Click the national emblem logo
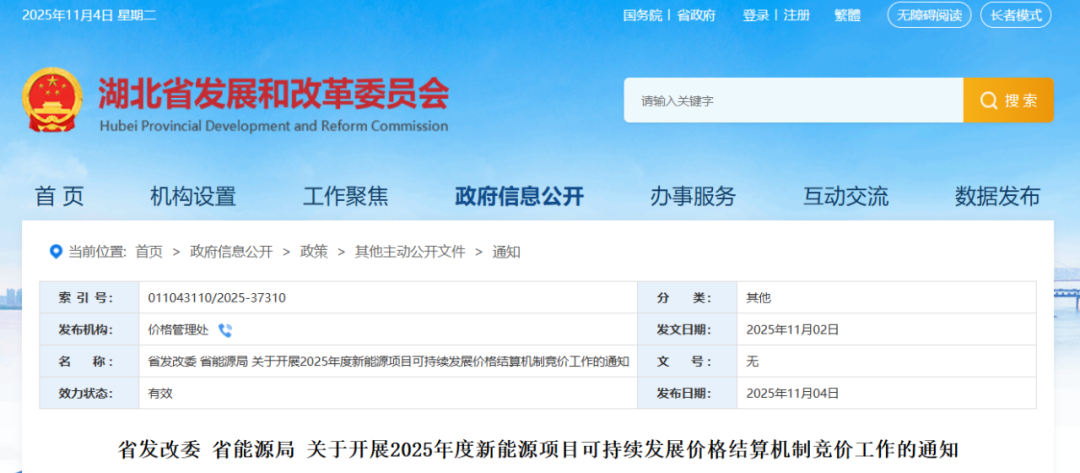The height and width of the screenshot is (473, 1080). (52, 100)
